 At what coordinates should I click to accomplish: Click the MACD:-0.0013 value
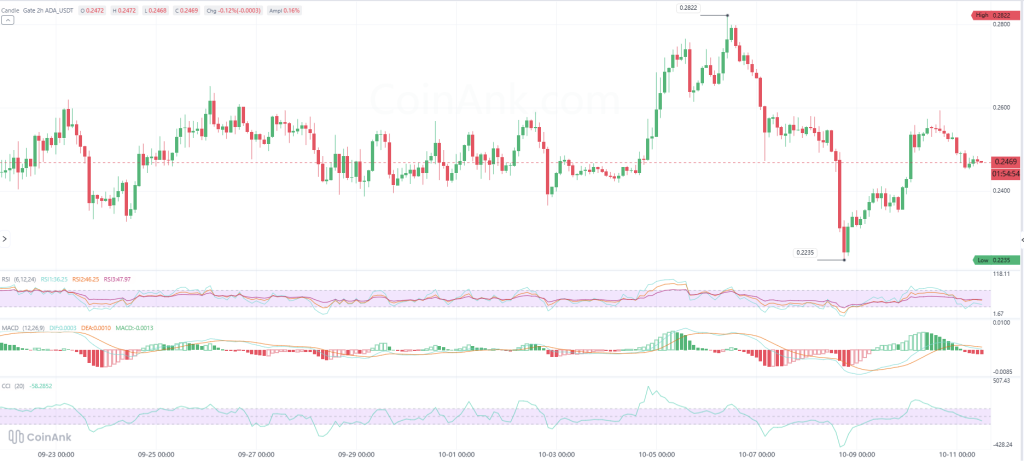pos(134,327)
